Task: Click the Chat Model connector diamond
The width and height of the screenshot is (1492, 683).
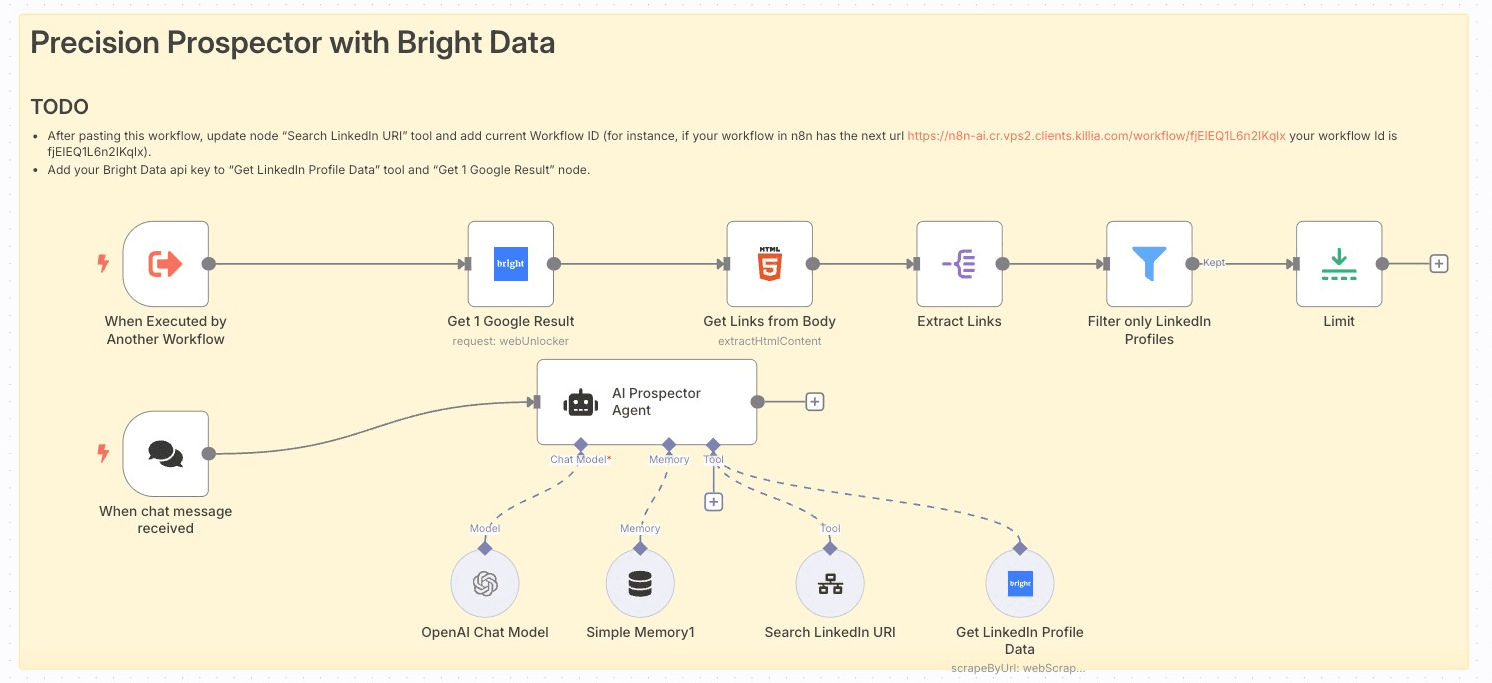Action: coord(580,444)
